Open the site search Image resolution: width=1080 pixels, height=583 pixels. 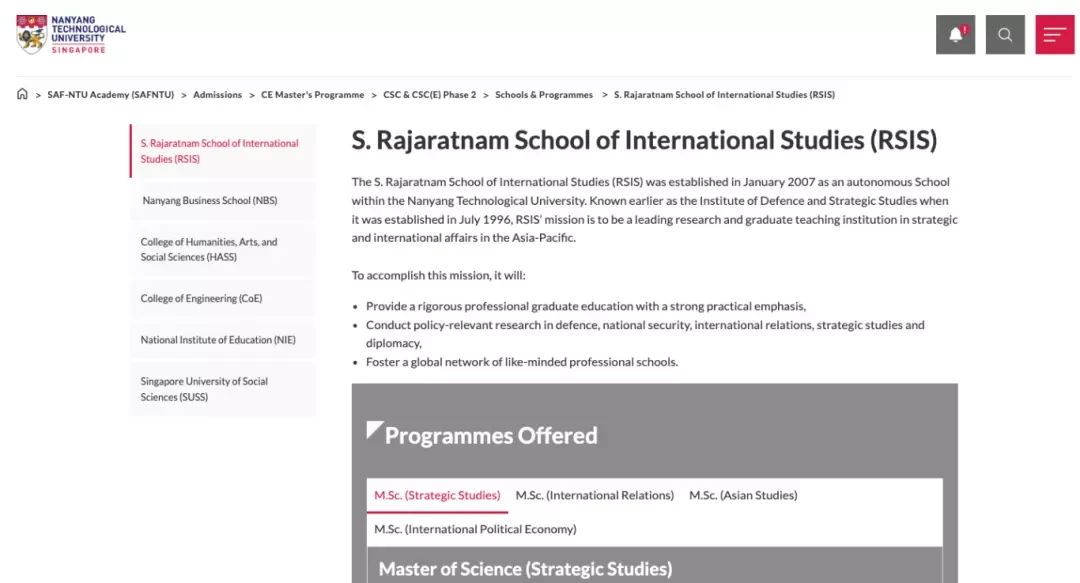[x=1005, y=34]
